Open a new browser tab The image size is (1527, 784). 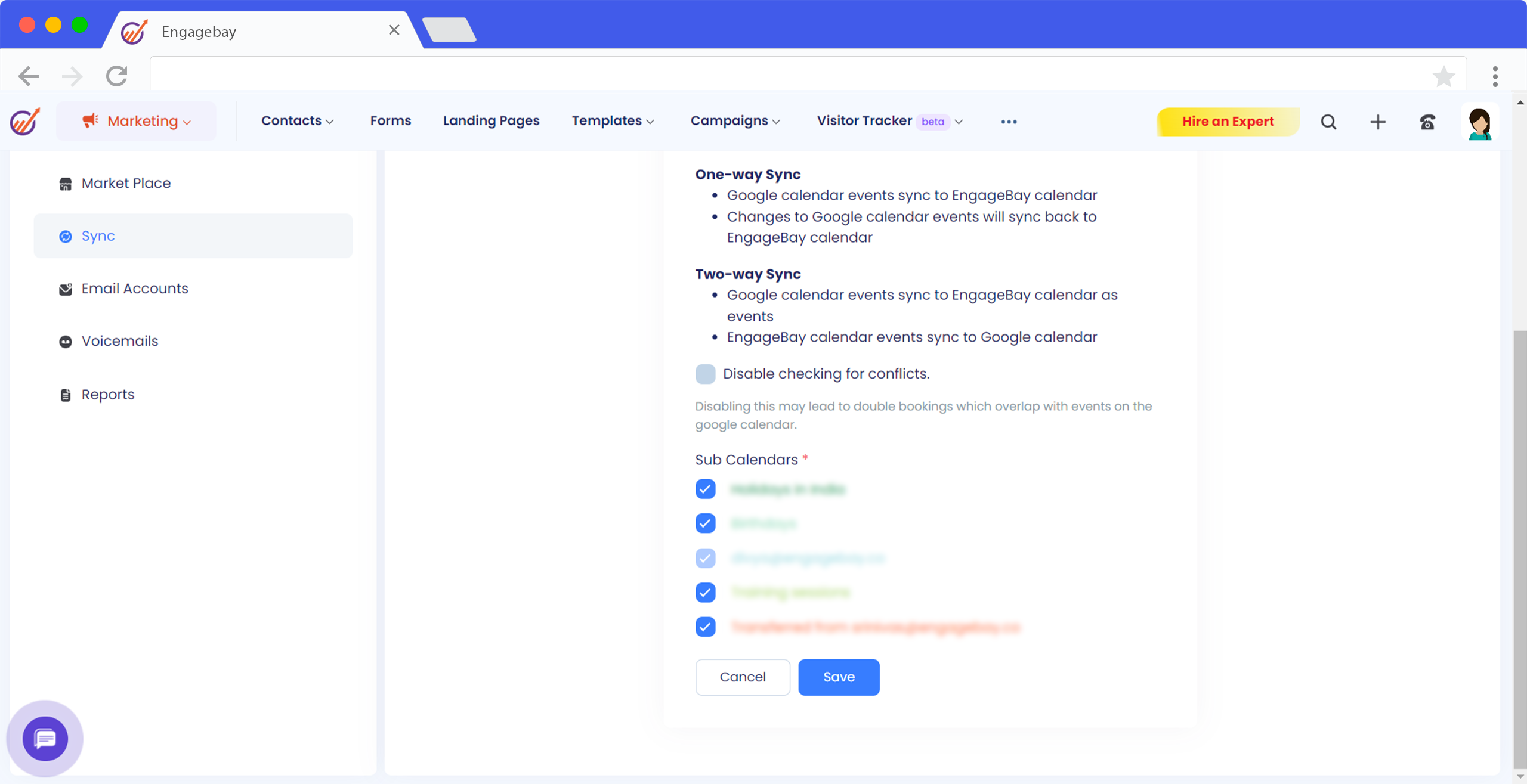[x=449, y=30]
